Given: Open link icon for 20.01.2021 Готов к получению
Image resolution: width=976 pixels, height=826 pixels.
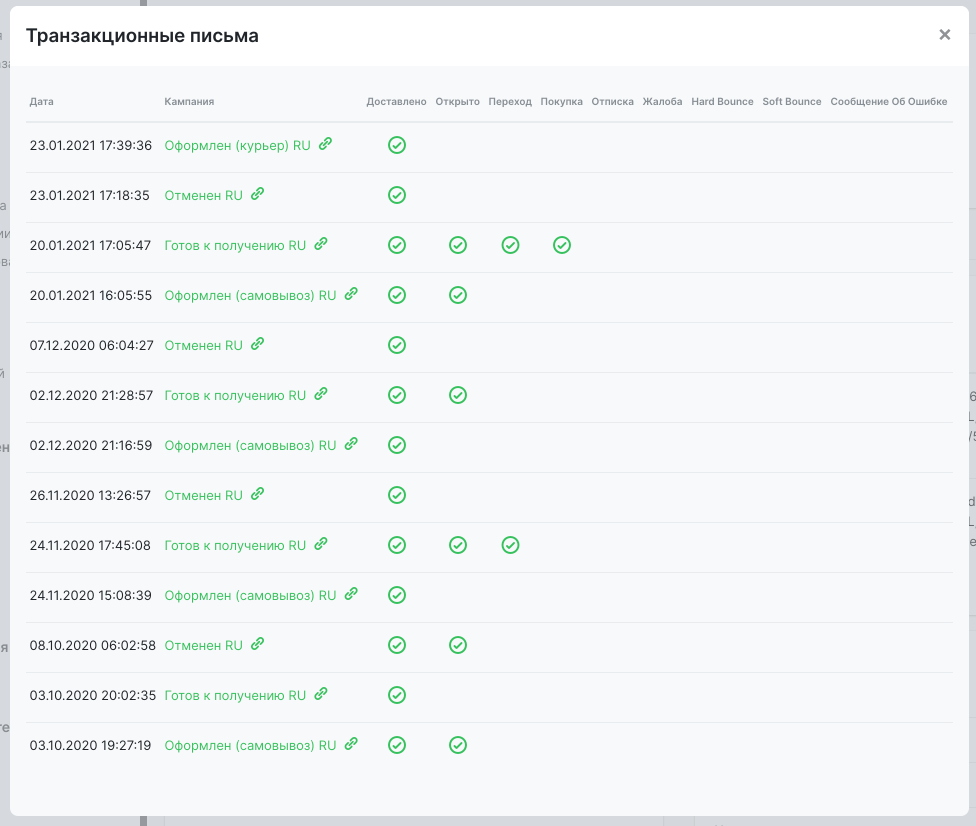Looking at the screenshot, I should pyautogui.click(x=321, y=244).
